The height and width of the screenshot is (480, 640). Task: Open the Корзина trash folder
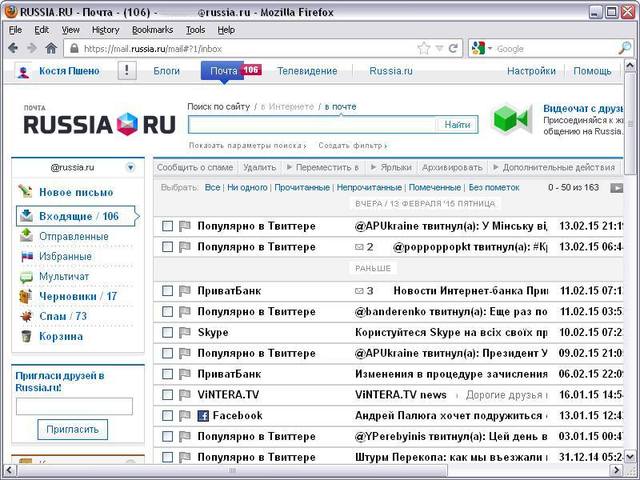(60, 336)
